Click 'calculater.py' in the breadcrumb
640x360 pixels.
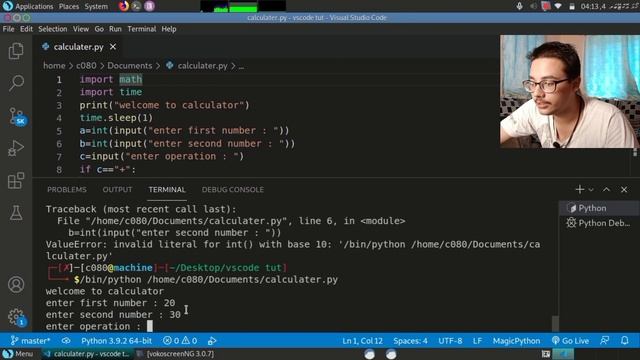pyautogui.click(x=202, y=66)
